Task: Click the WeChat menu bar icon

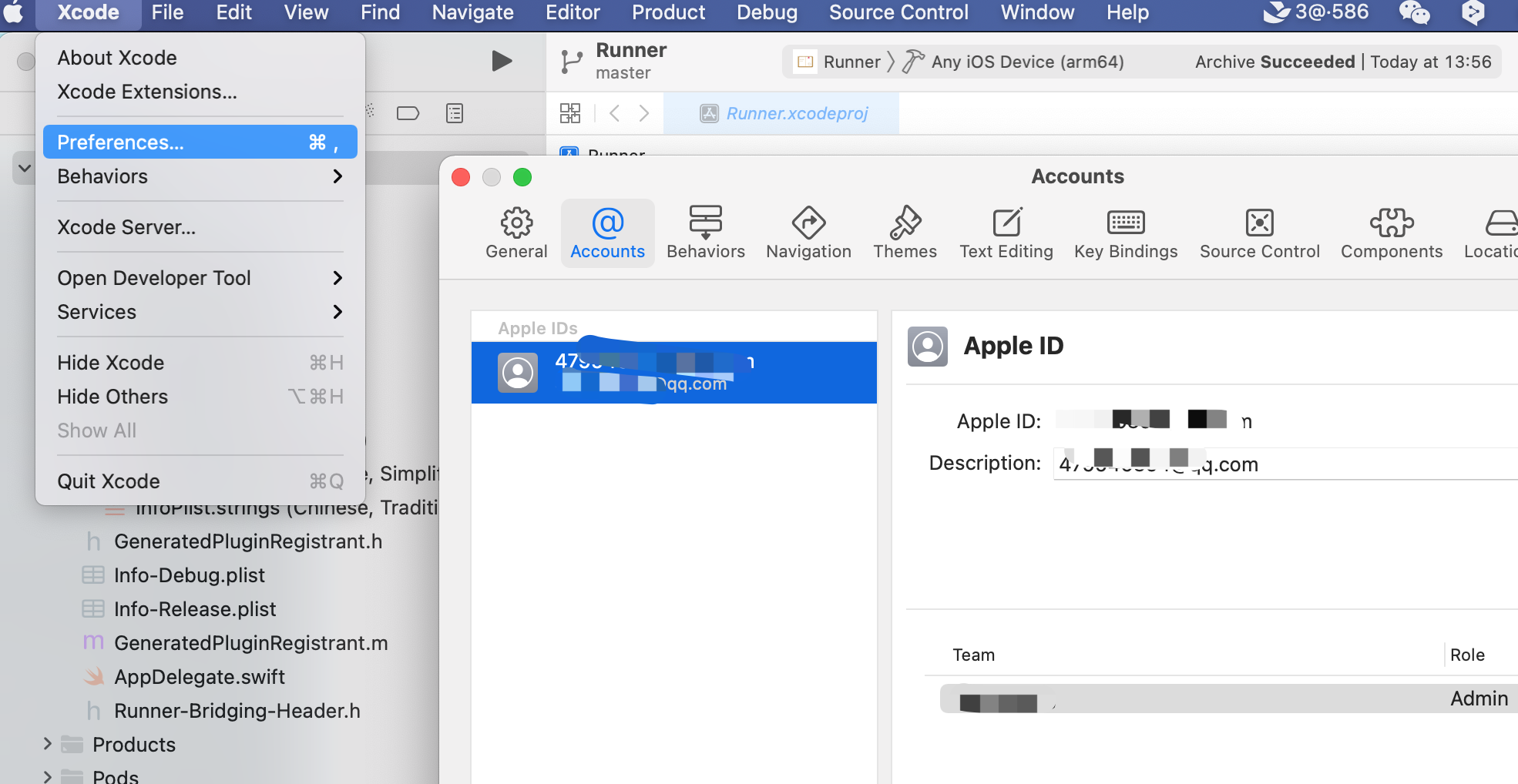Action: pos(1414,12)
